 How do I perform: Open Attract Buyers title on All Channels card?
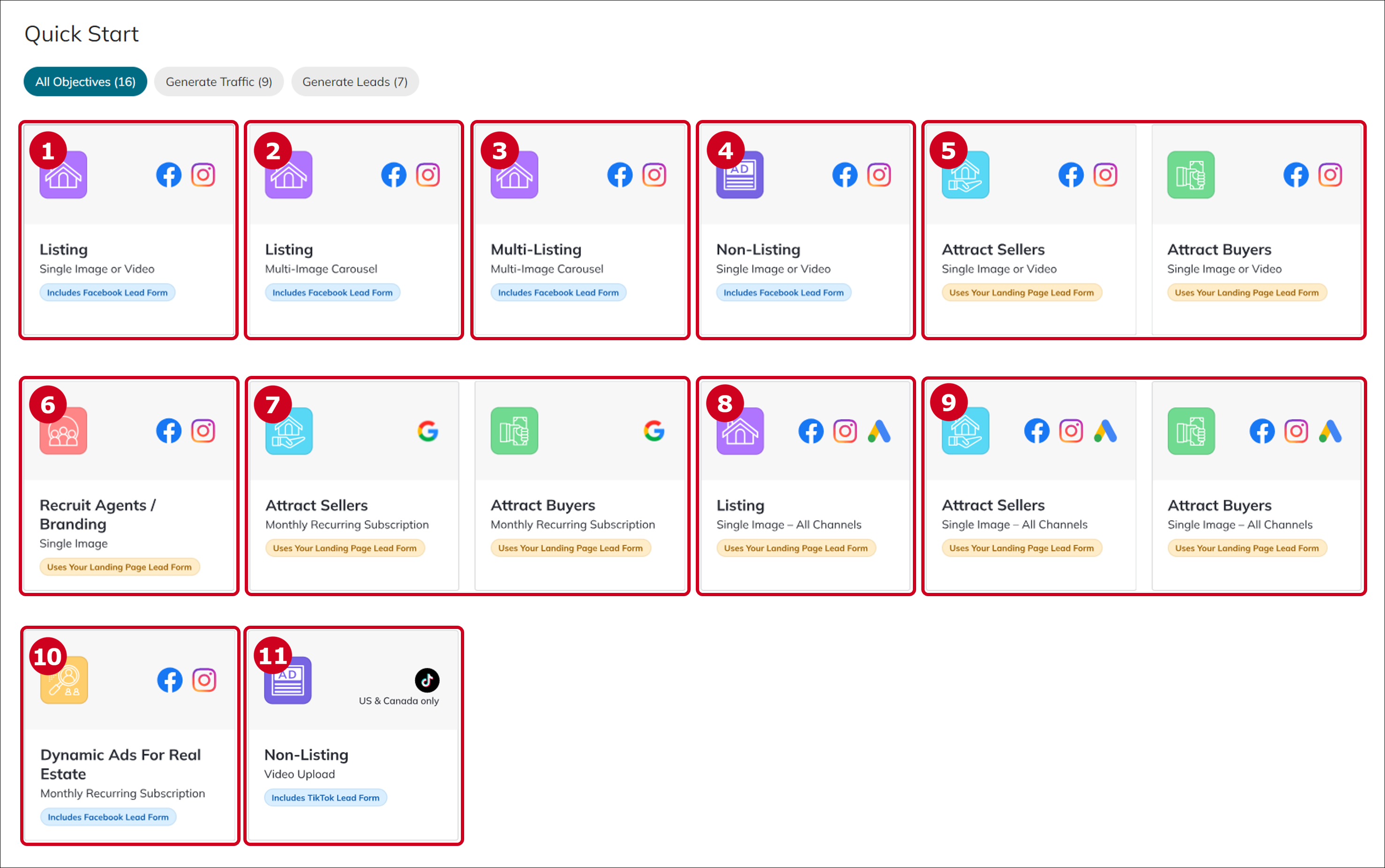click(x=1219, y=505)
